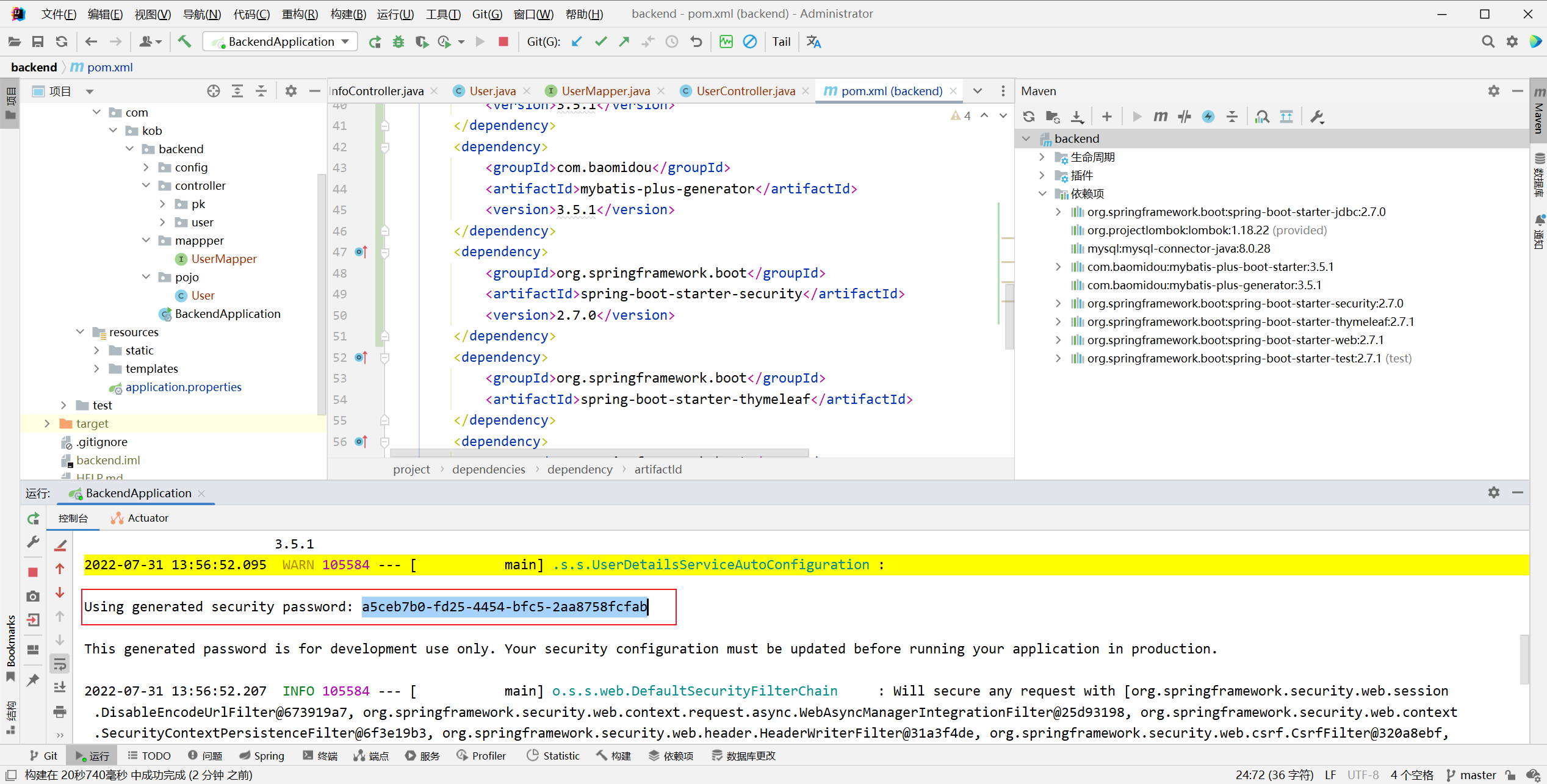Open UserMapper file in project tree
The image size is (1547, 784).
[223, 259]
